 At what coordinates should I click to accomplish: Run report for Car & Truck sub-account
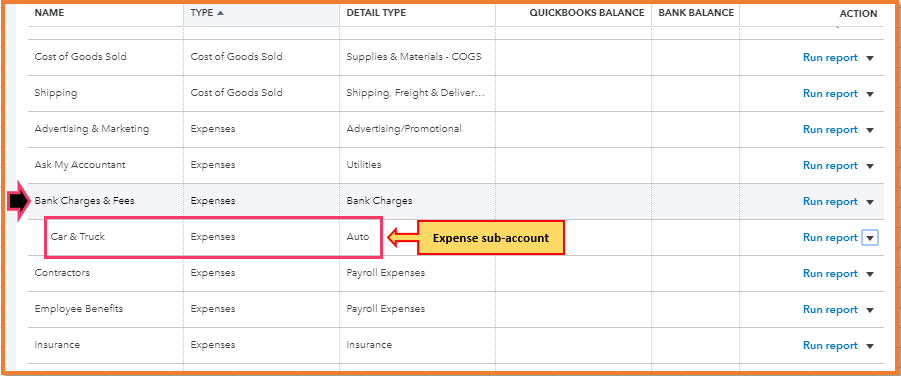(x=830, y=237)
